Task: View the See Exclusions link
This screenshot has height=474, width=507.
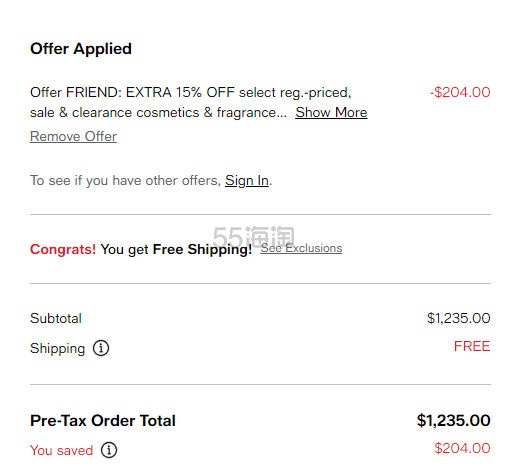Action: 301,248
